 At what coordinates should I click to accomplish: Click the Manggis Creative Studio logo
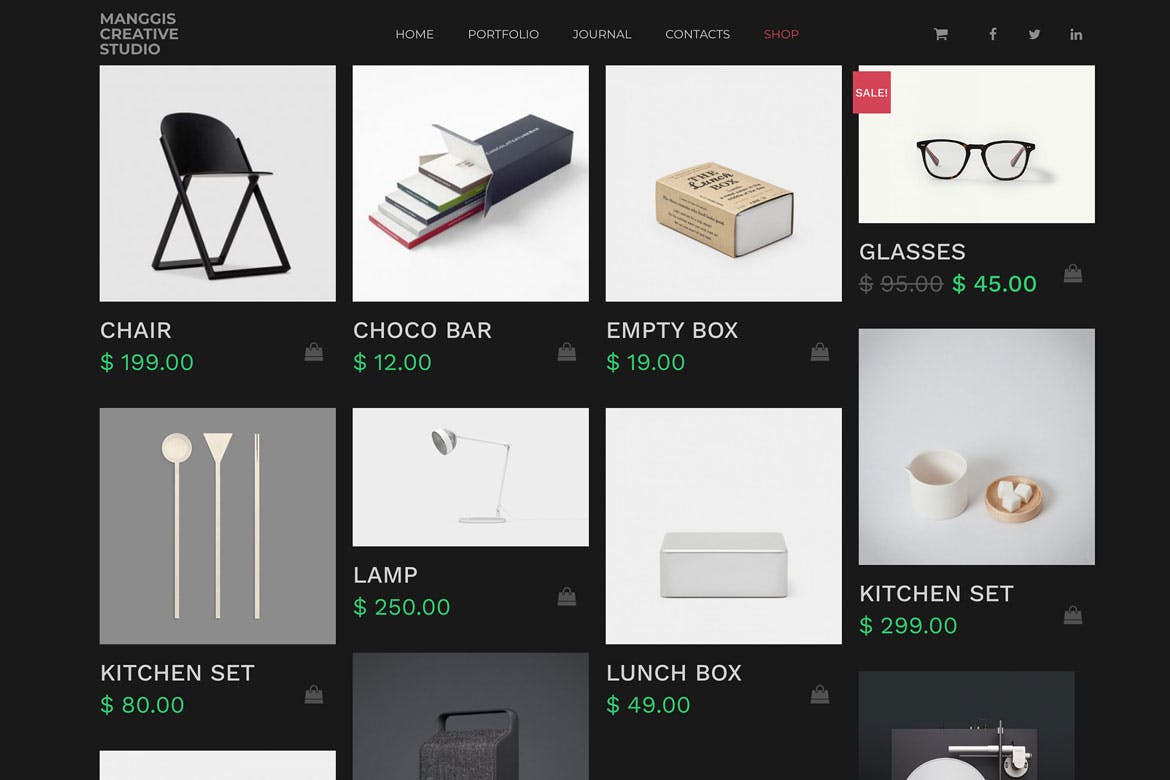pos(140,34)
